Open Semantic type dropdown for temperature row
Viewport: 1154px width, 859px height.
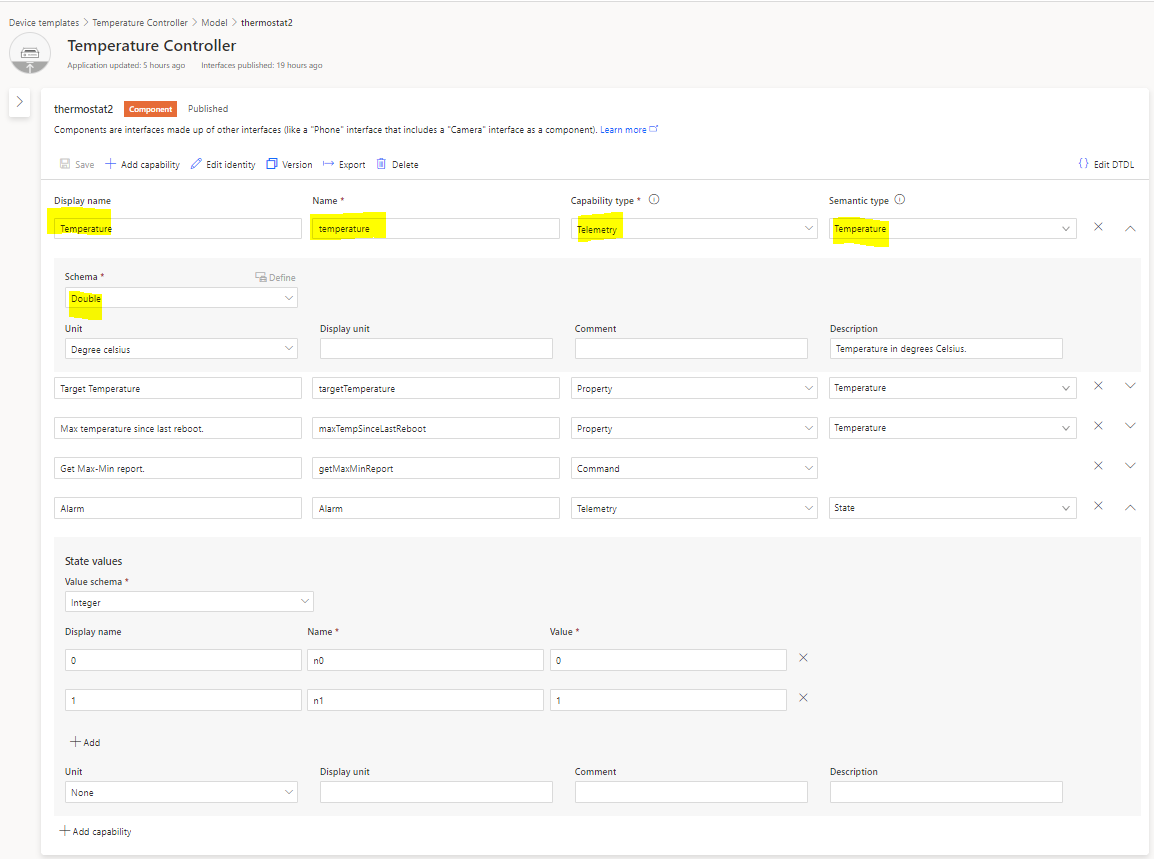pyautogui.click(x=952, y=228)
